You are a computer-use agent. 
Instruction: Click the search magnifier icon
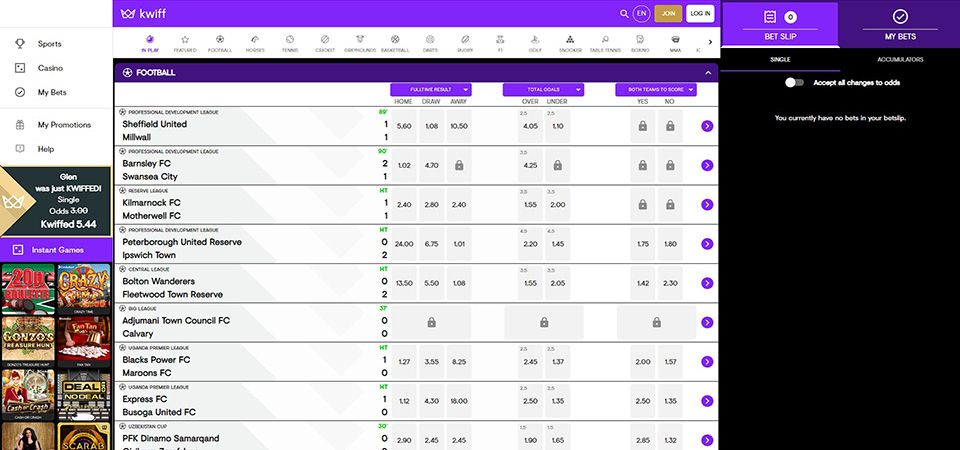[x=624, y=13]
